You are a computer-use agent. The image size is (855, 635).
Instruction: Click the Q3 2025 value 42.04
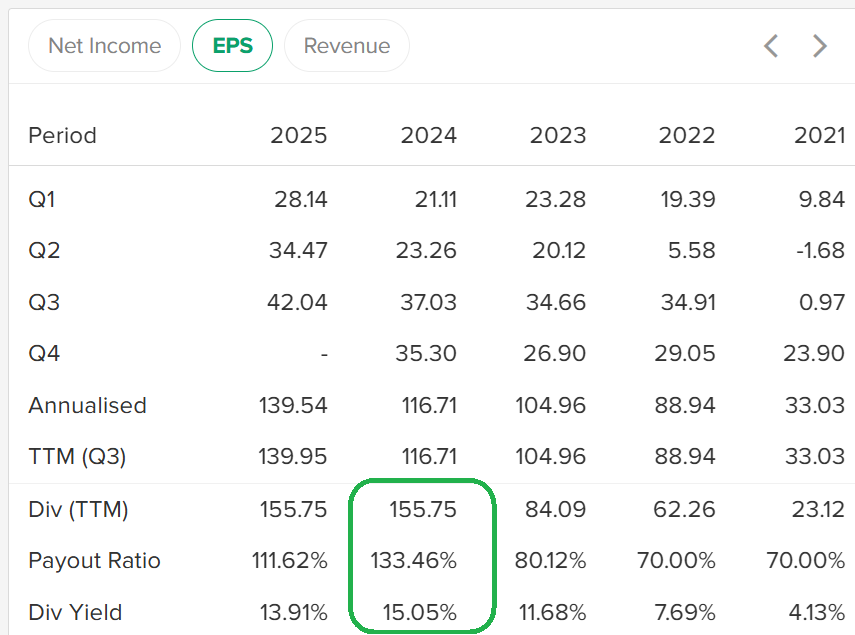pyautogui.click(x=297, y=302)
